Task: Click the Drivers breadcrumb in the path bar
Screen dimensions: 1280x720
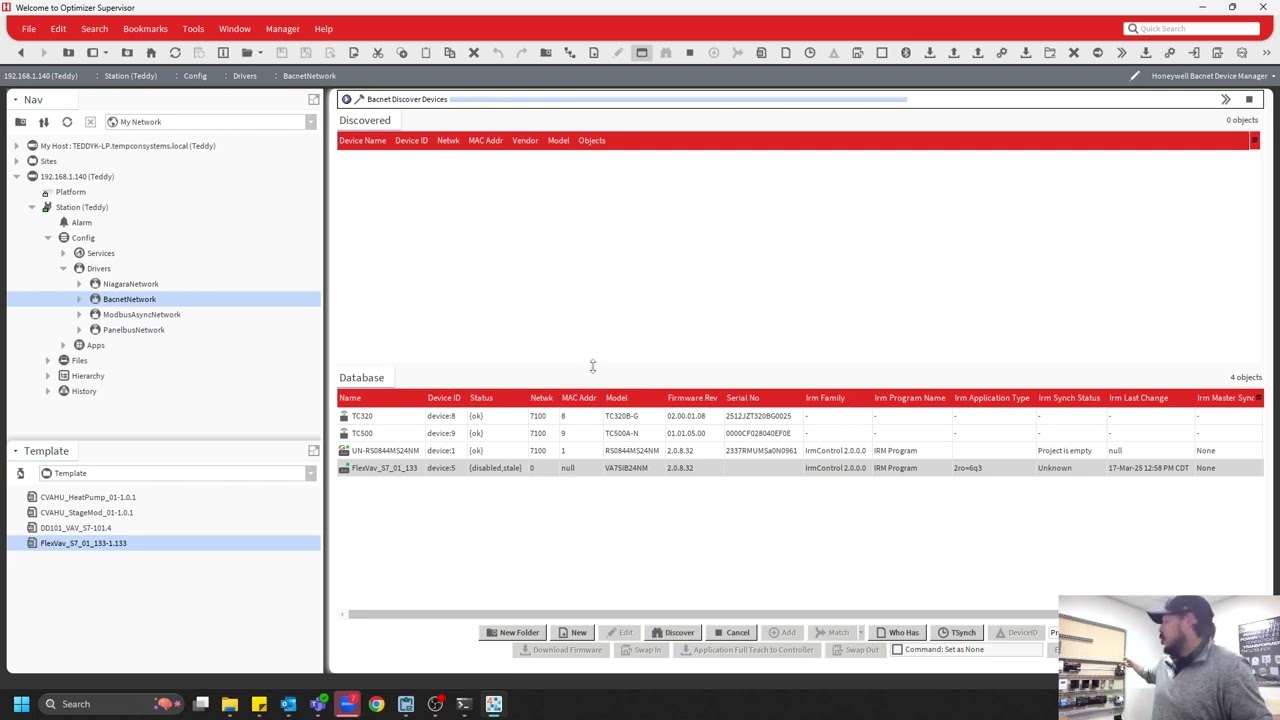Action: [245, 76]
